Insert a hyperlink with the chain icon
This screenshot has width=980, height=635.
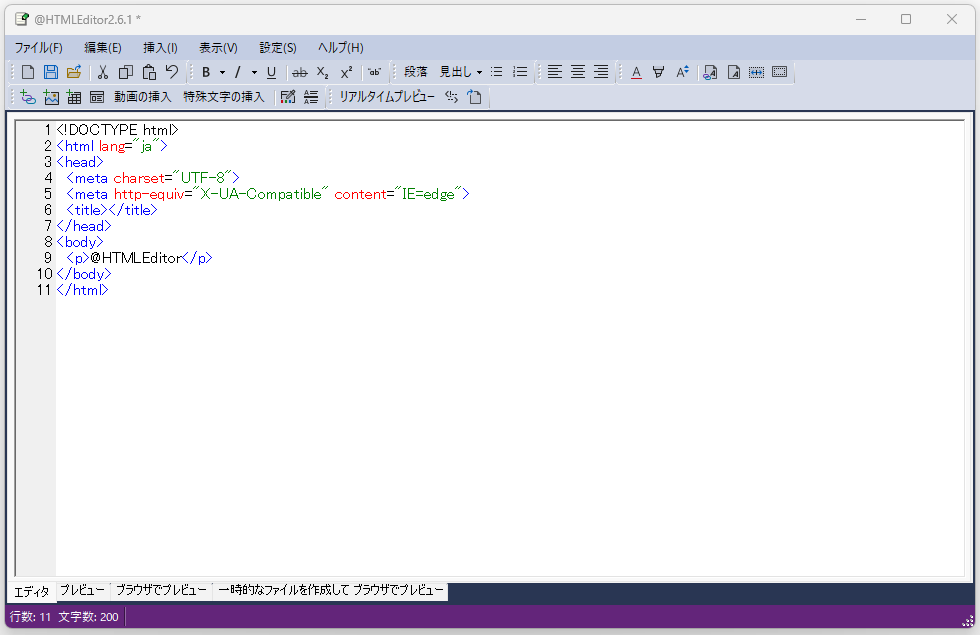pos(28,97)
